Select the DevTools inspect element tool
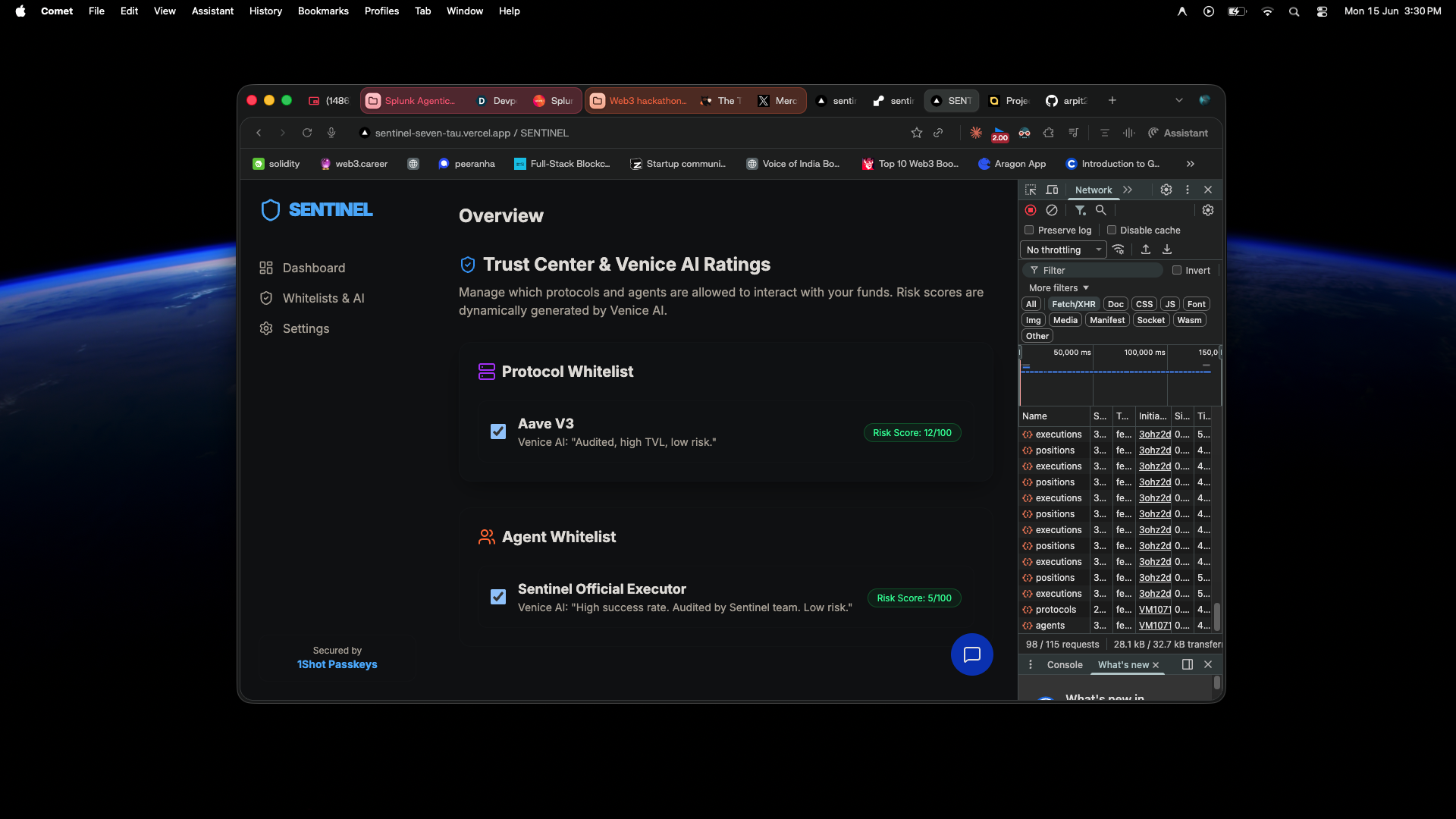Image resolution: width=1456 pixels, height=819 pixels. (1031, 190)
